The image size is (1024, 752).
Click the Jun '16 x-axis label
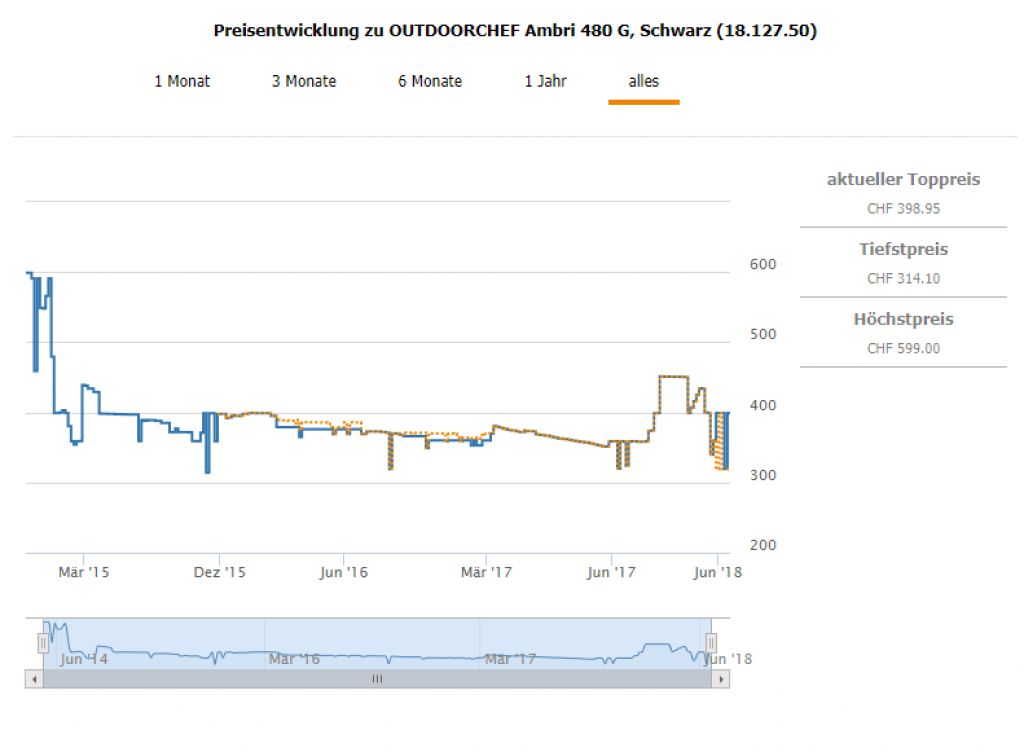pyautogui.click(x=344, y=572)
